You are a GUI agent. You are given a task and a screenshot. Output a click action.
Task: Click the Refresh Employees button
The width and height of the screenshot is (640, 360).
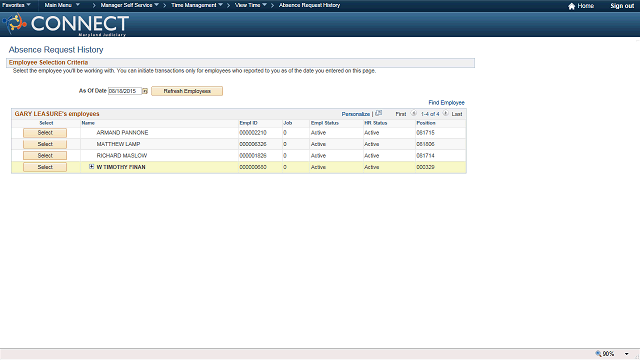pos(187,91)
